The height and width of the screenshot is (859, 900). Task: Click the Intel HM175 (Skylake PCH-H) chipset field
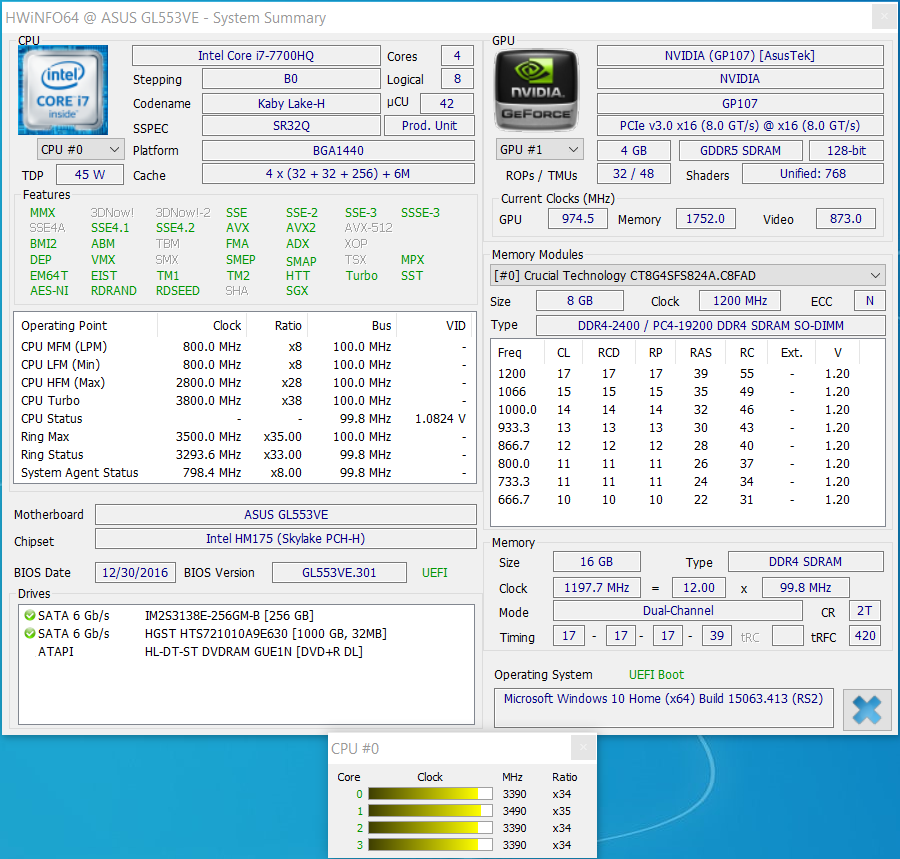(x=286, y=539)
